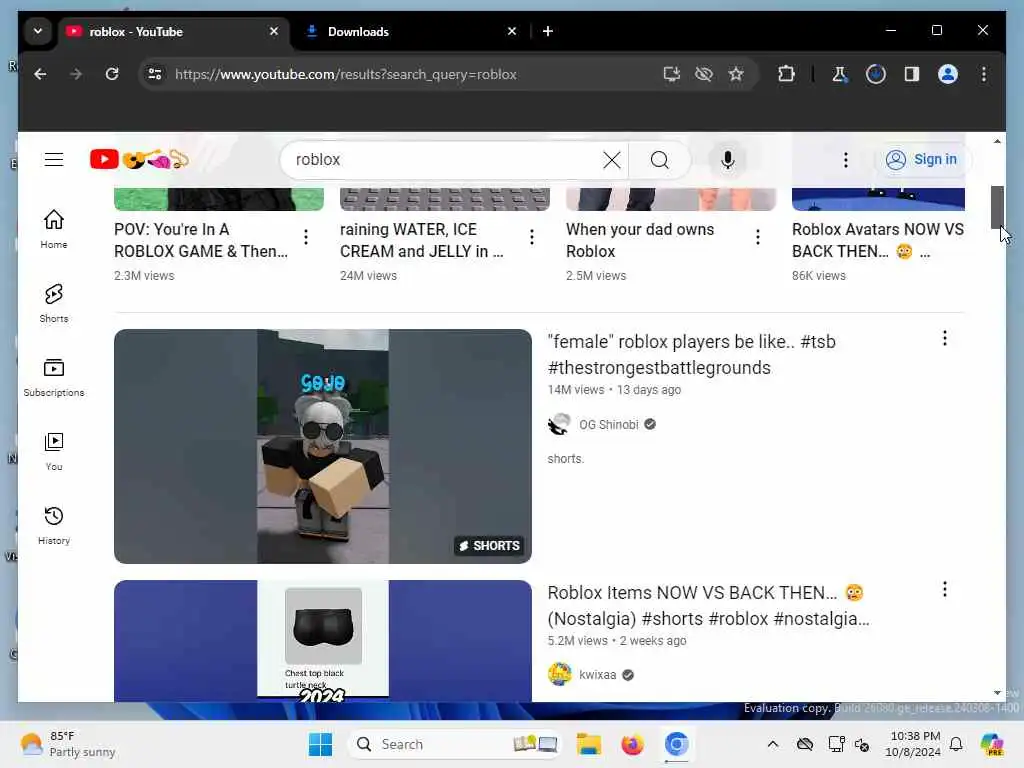Close the Downloads tab

(512, 31)
